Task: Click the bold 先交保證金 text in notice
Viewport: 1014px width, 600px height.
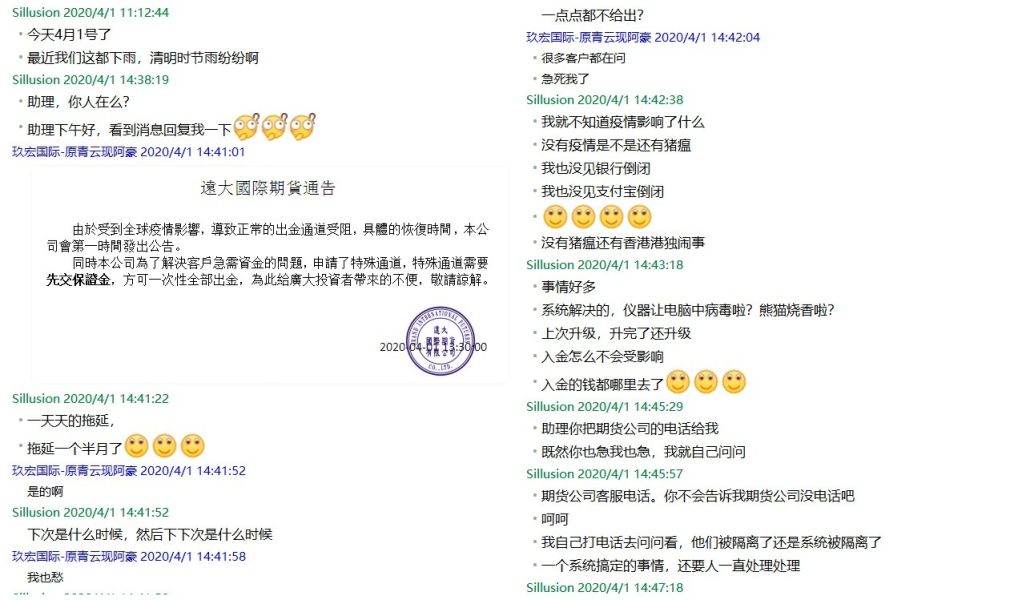Action: click(78, 280)
